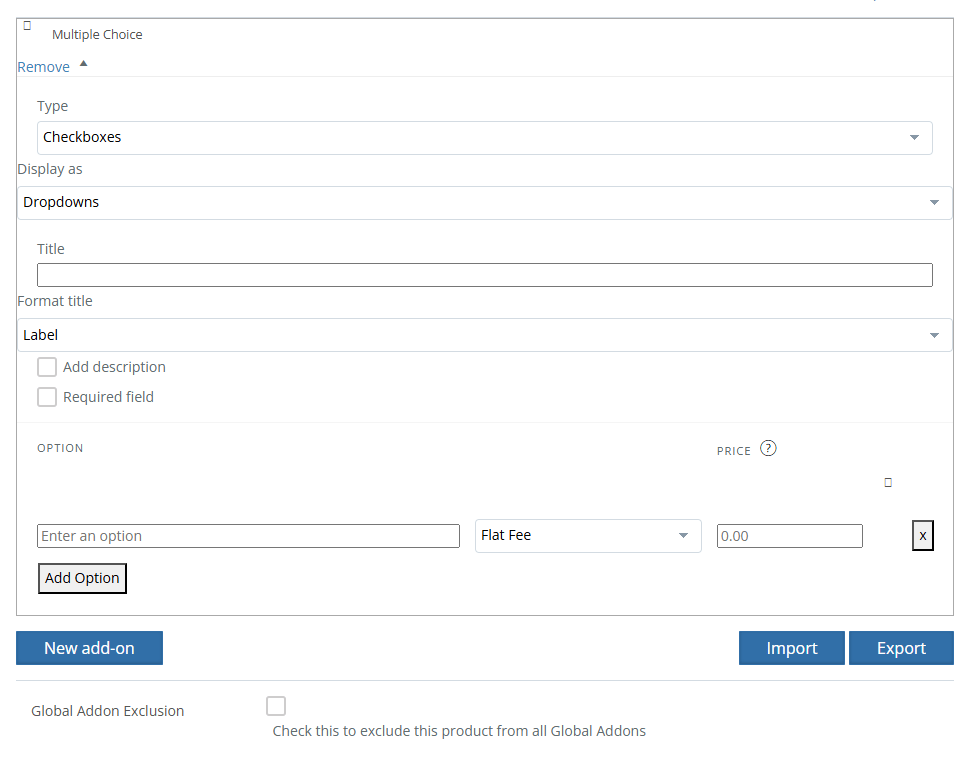Click the price help question mark icon
The width and height of the screenshot is (969, 765).
click(768, 448)
